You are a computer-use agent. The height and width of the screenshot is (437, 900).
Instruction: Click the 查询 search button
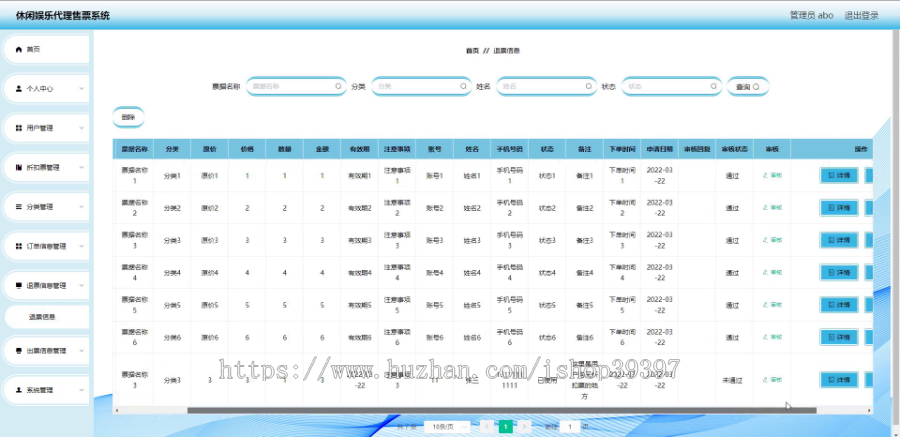tap(747, 87)
